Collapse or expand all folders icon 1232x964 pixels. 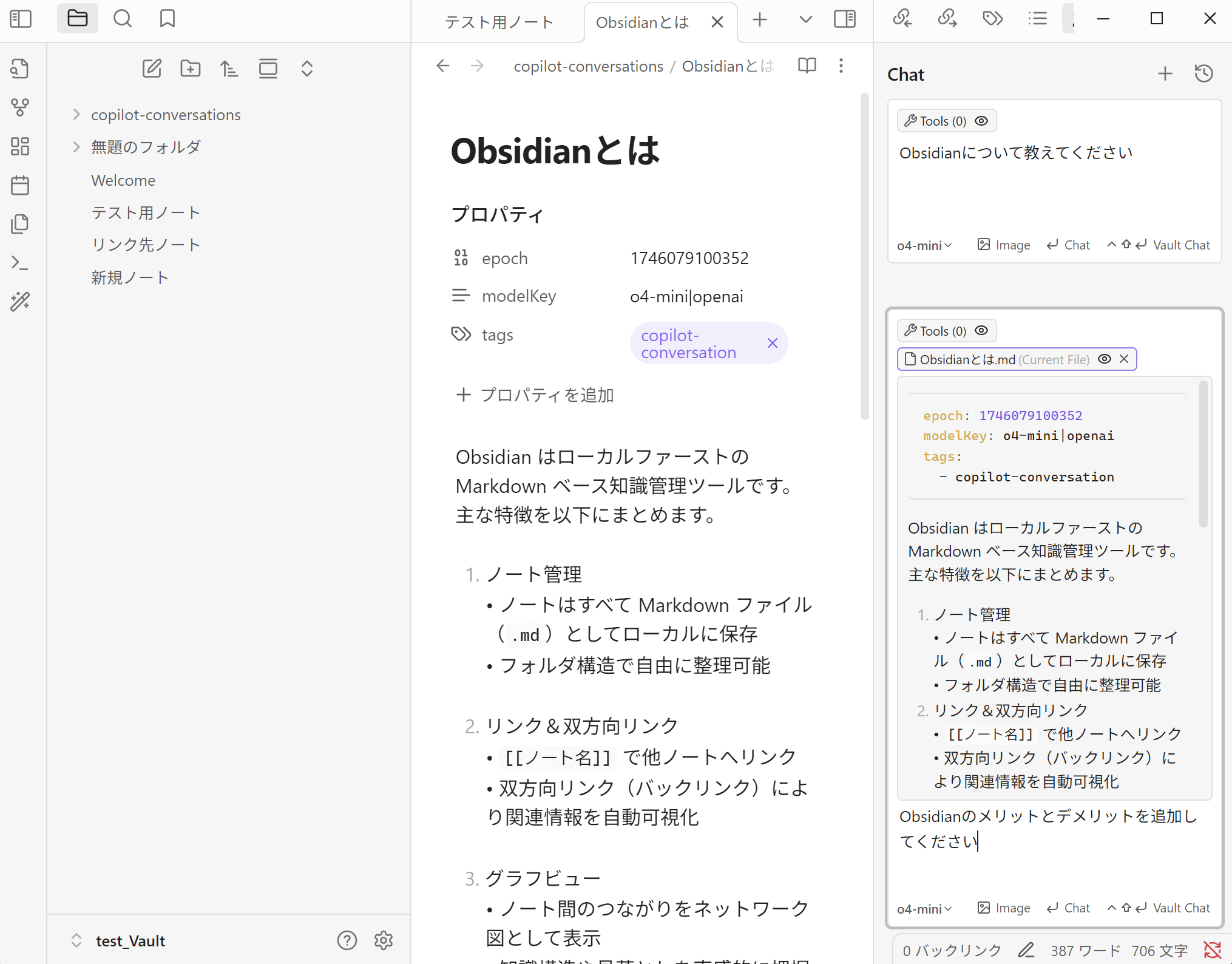307,69
